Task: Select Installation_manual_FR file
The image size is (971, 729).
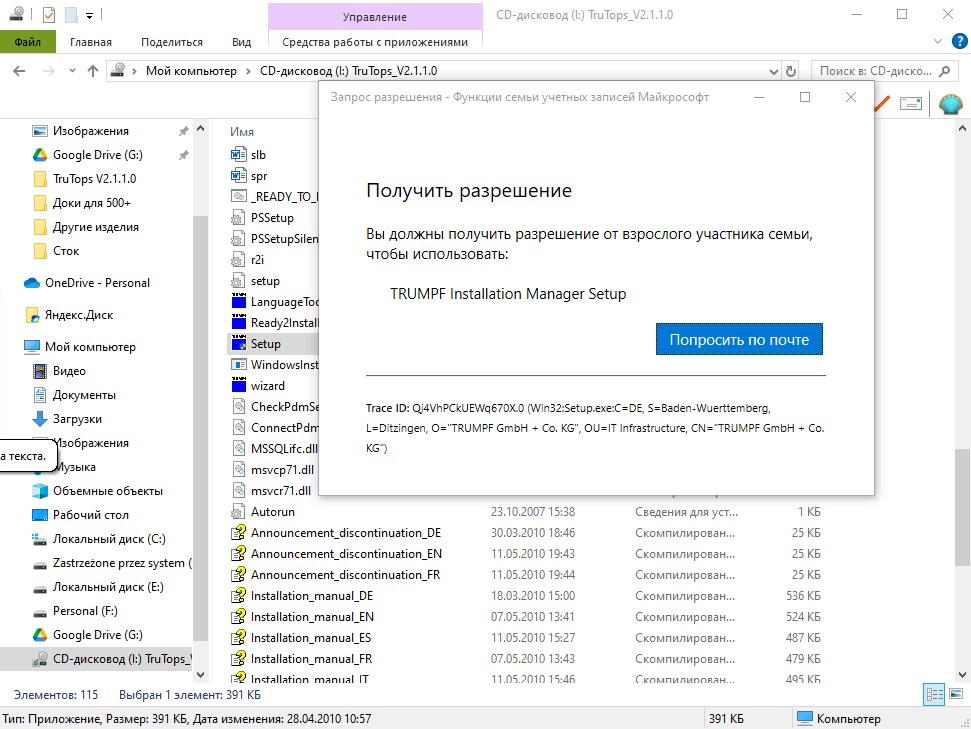Action: click(x=311, y=659)
